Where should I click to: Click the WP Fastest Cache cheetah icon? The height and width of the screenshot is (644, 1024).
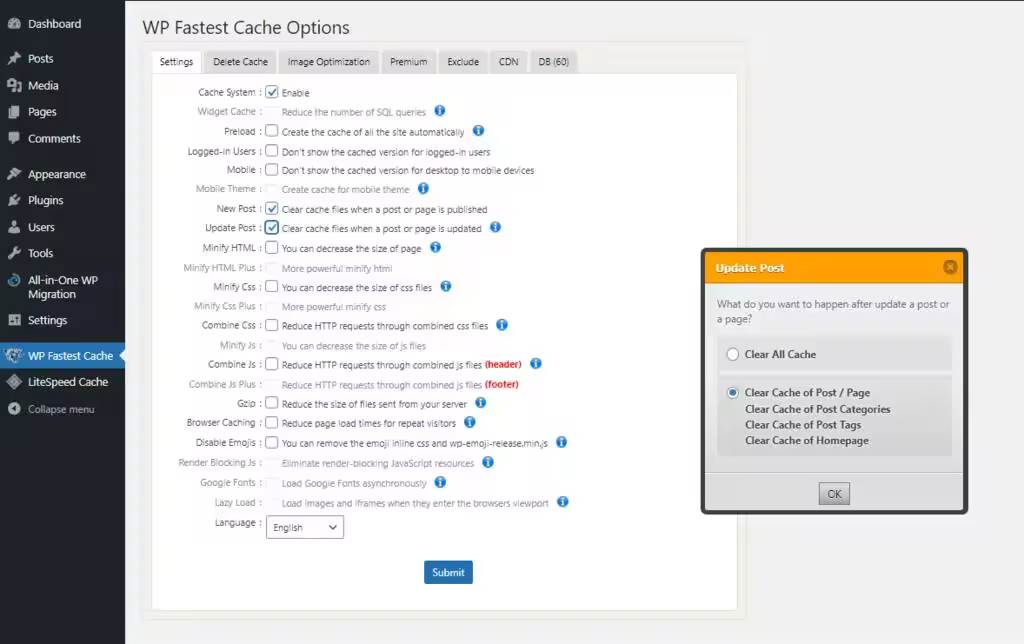(x=14, y=355)
